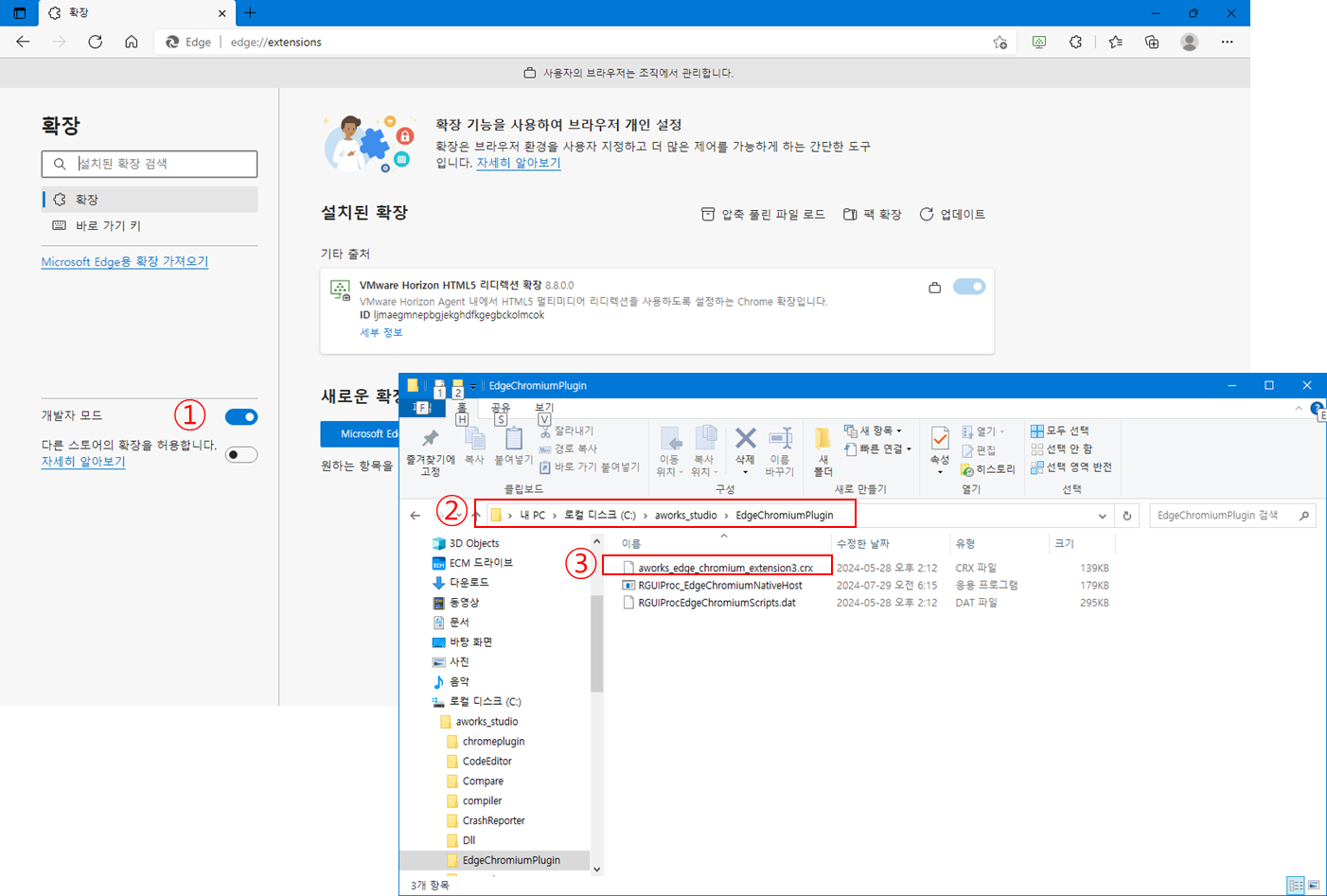Switch to large icons view button
Screen dimensions: 1327x896
pyautogui.click(x=1314, y=885)
